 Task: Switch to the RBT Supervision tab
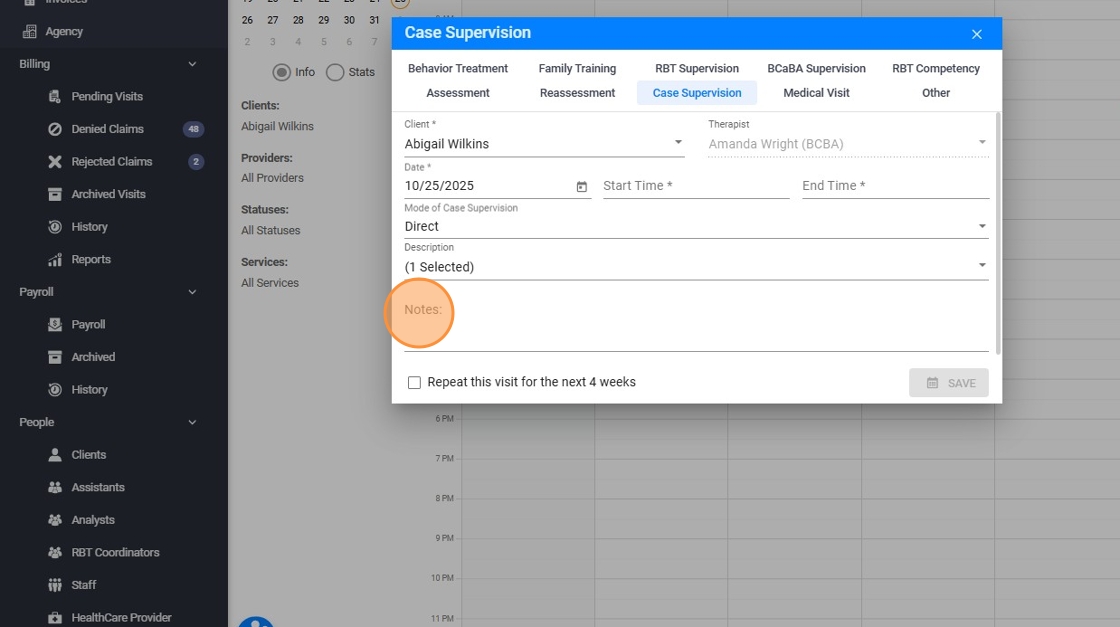pos(697,69)
